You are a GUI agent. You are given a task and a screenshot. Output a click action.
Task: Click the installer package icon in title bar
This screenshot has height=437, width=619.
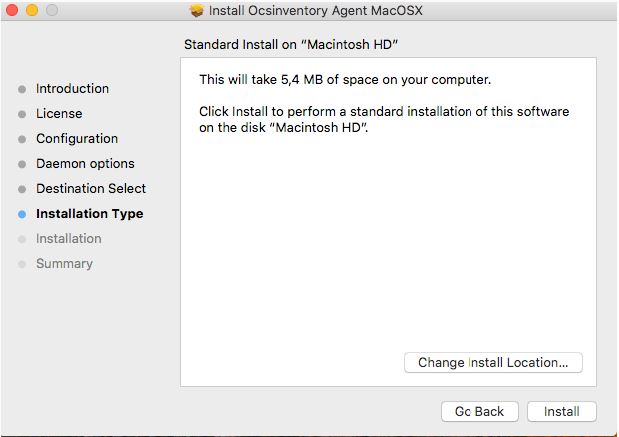coord(197,11)
